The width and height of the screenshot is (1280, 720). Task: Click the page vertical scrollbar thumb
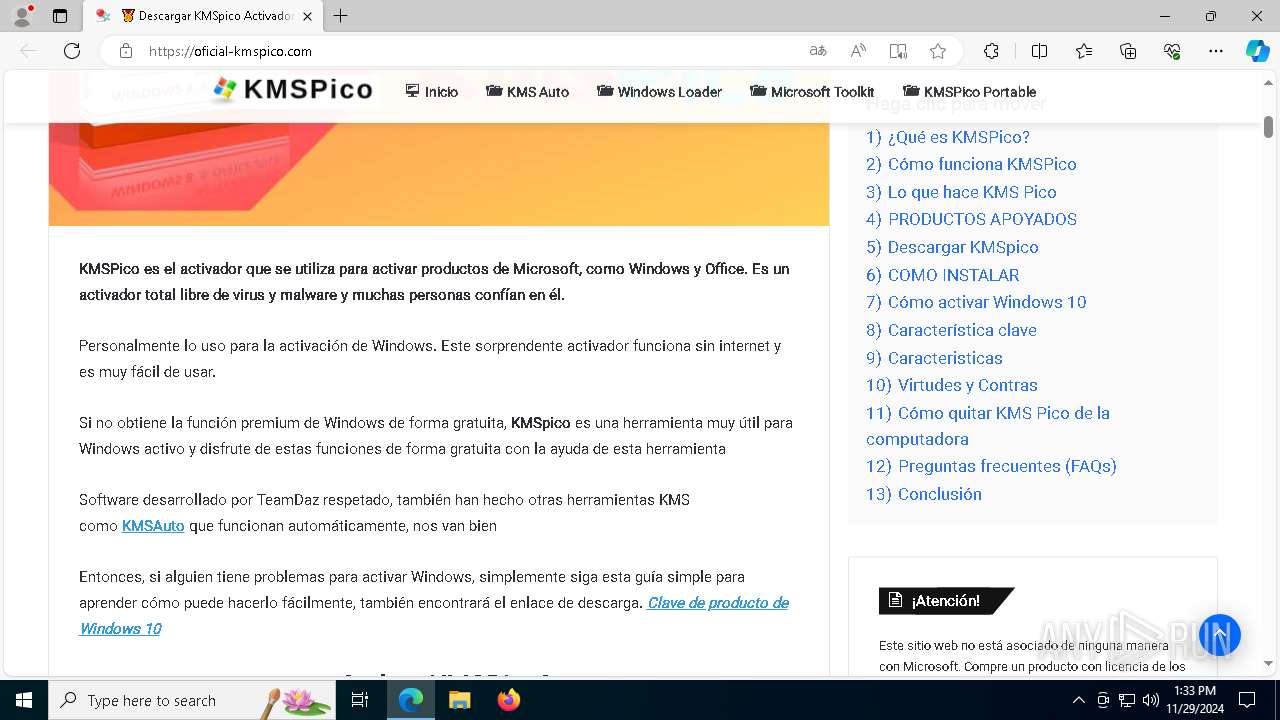[x=1268, y=127]
